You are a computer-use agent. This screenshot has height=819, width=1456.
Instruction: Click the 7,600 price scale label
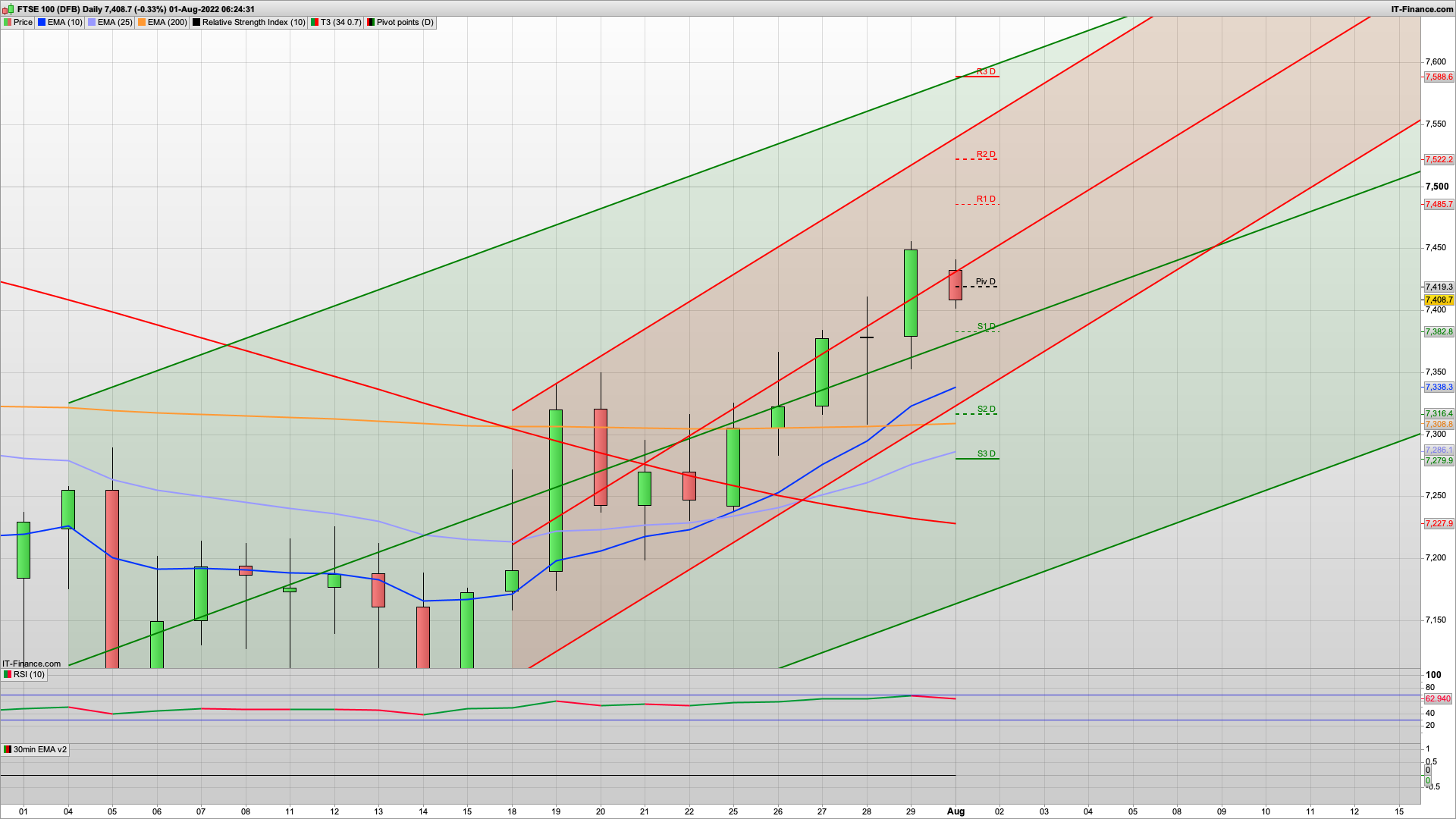tap(1436, 61)
